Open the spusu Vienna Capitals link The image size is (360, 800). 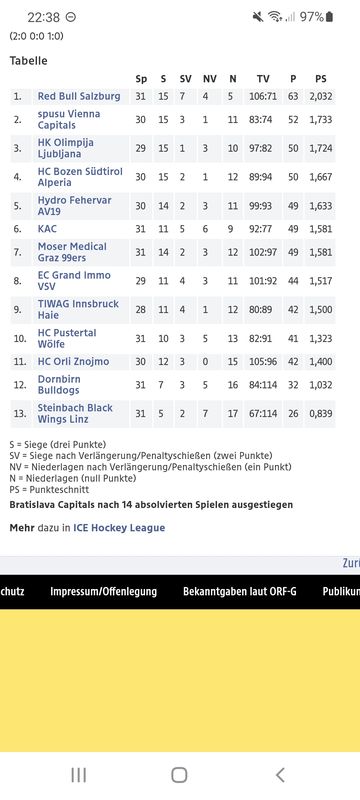69,119
